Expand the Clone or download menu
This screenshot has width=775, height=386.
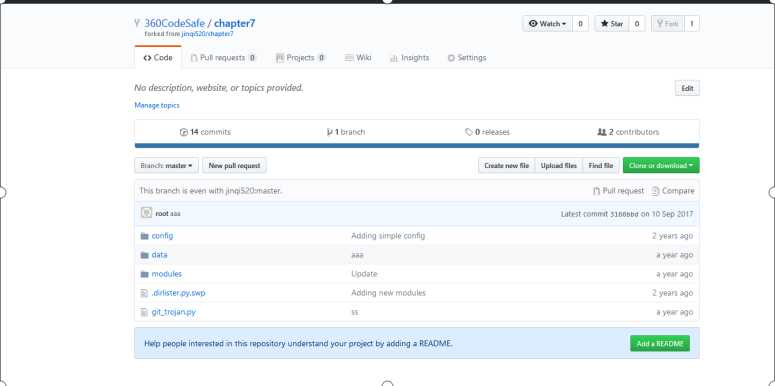click(x=661, y=166)
